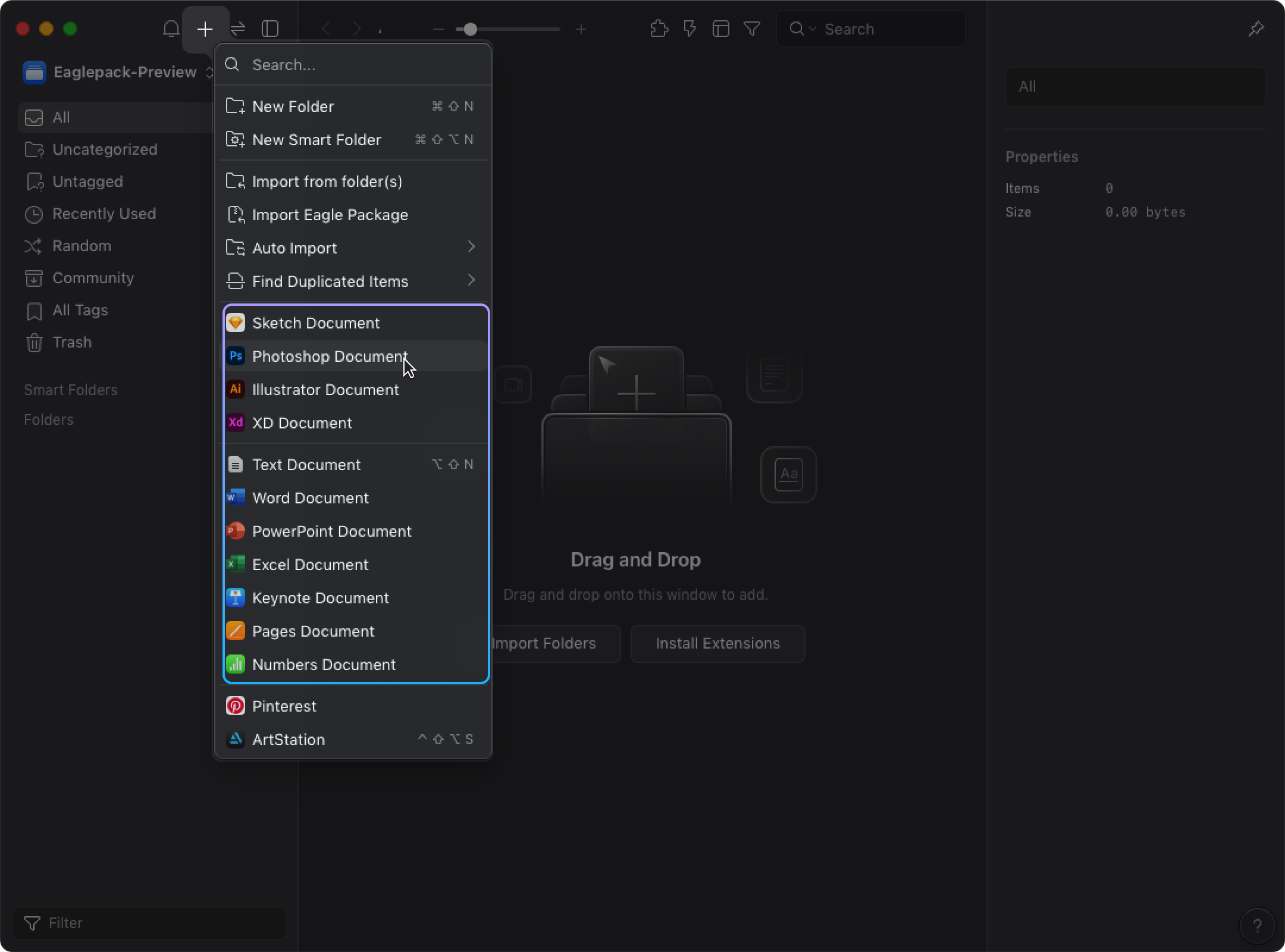Click the Search input field
The height and width of the screenshot is (952, 1285).
353,64
